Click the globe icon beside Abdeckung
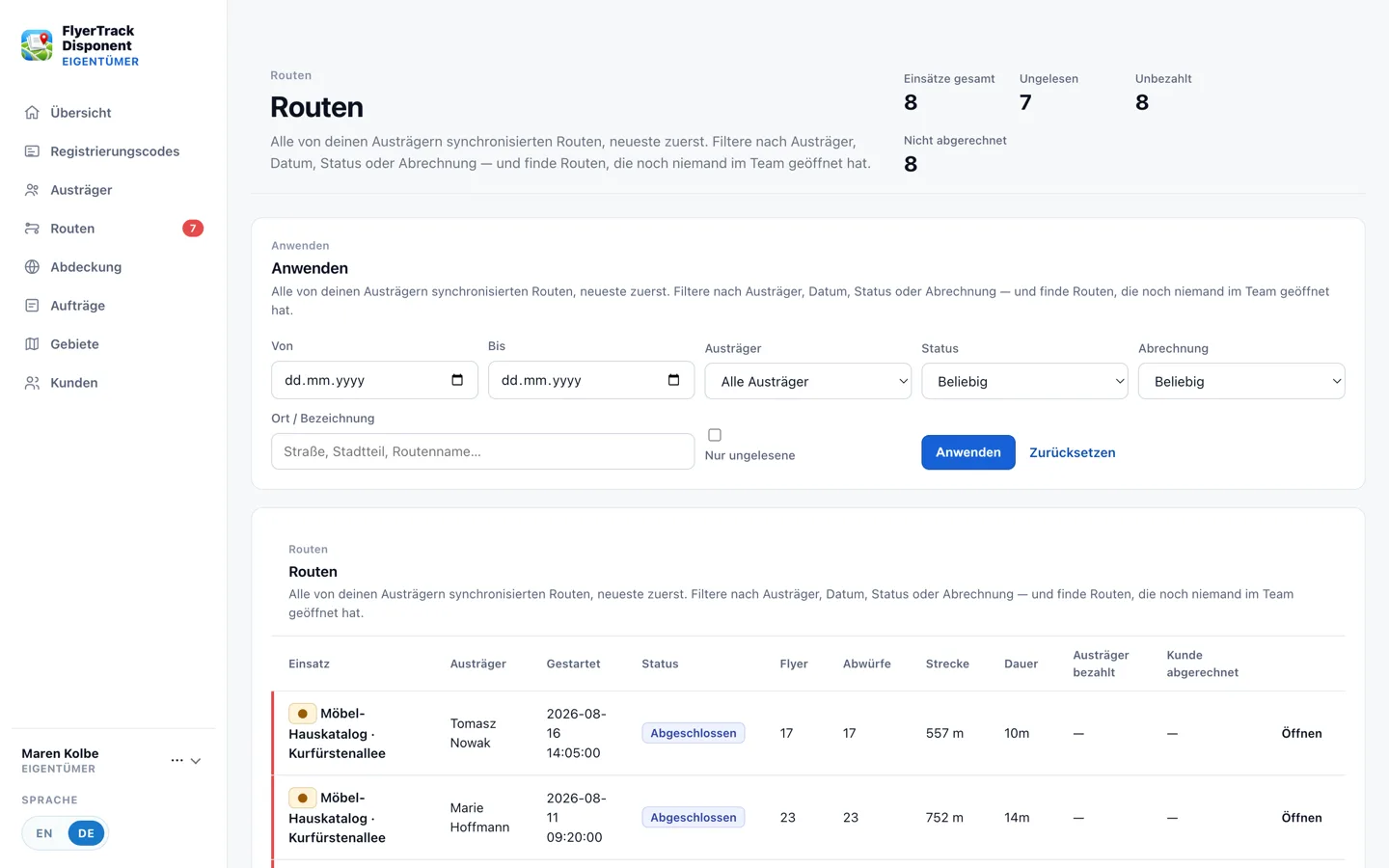Screen dimensions: 1389x868 (32, 267)
